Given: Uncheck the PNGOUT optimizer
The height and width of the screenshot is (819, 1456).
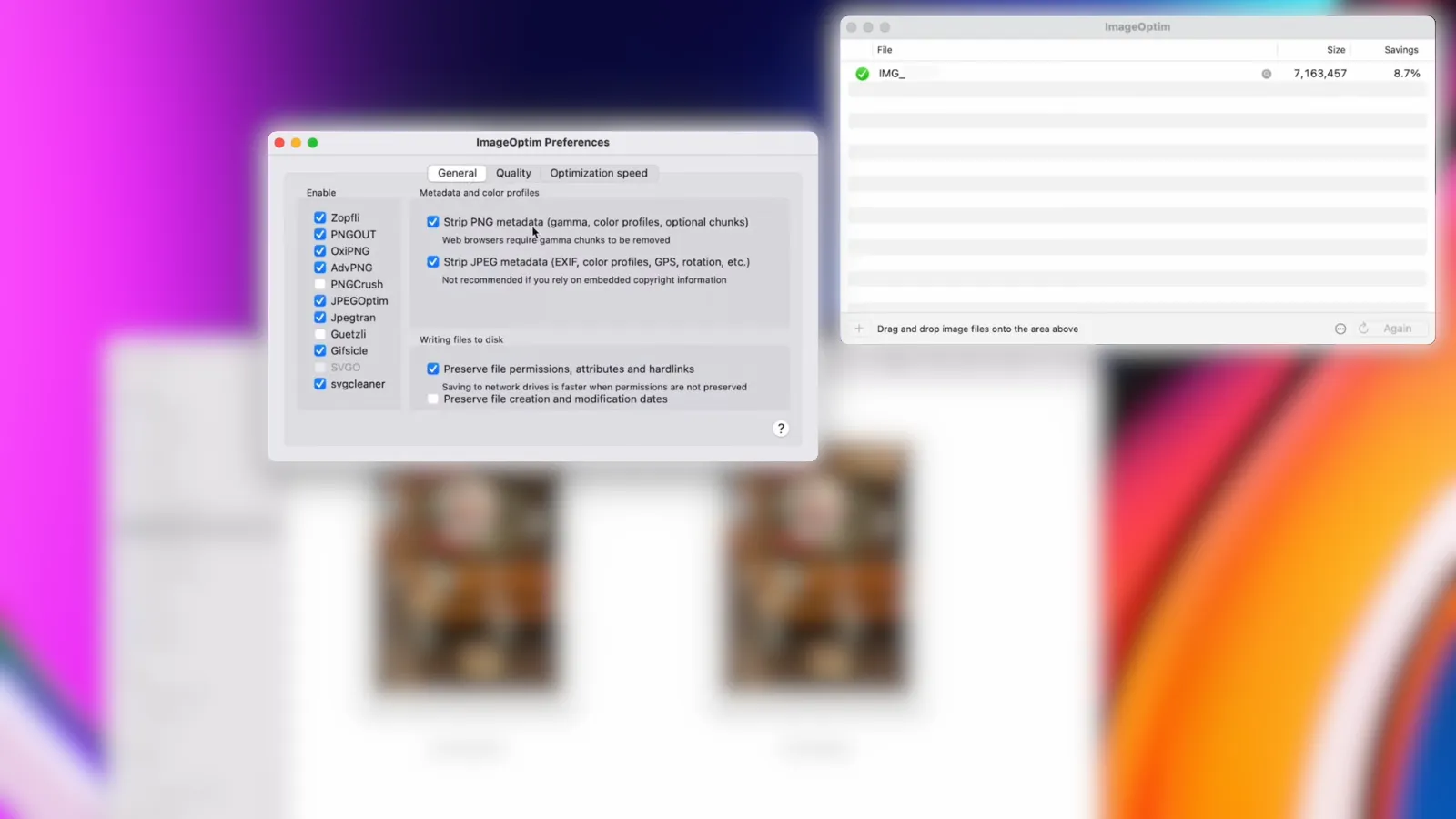Looking at the screenshot, I should (319, 234).
